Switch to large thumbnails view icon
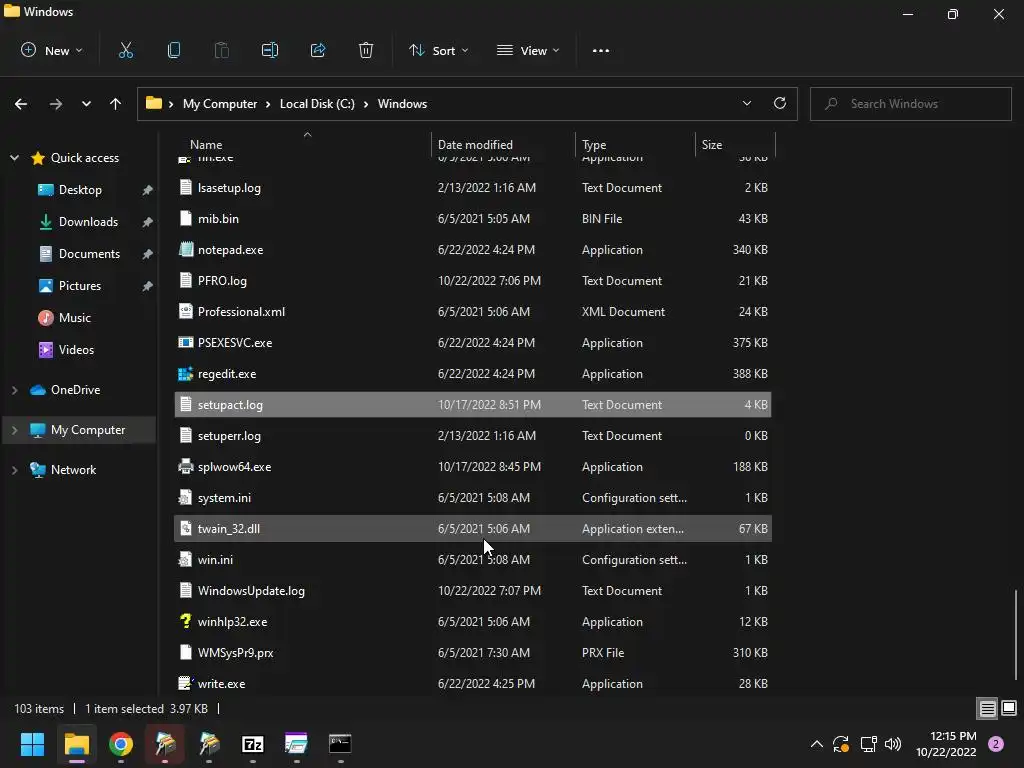 [x=1009, y=708]
